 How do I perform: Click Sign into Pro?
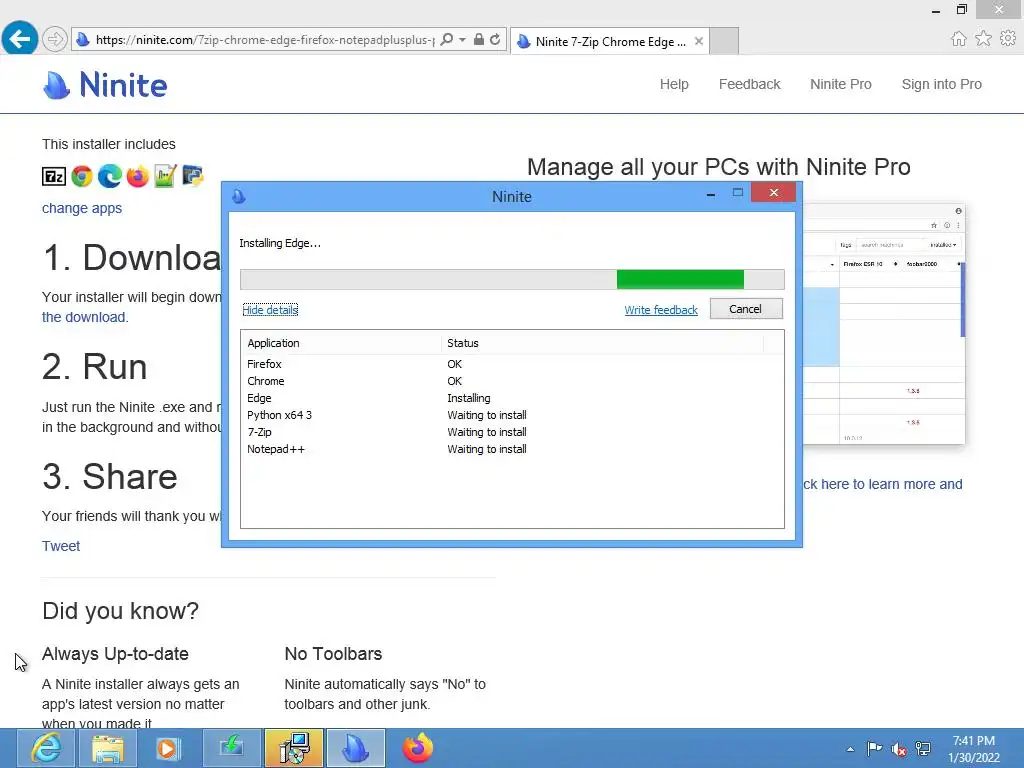point(941,84)
